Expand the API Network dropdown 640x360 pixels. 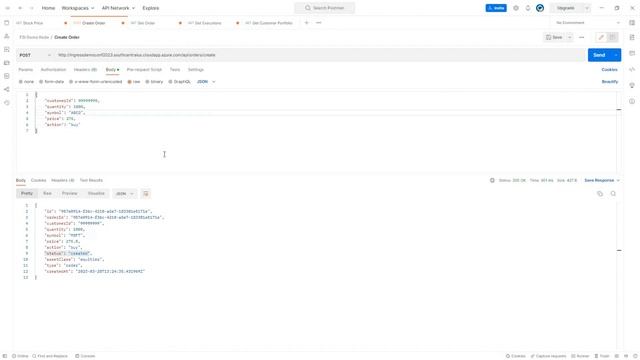tap(118, 8)
